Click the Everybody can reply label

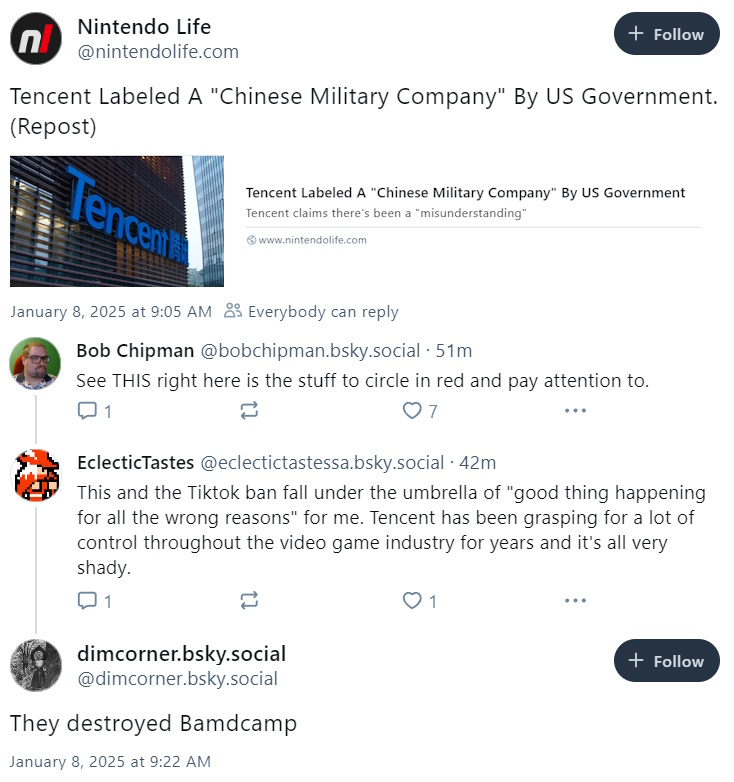(x=311, y=311)
